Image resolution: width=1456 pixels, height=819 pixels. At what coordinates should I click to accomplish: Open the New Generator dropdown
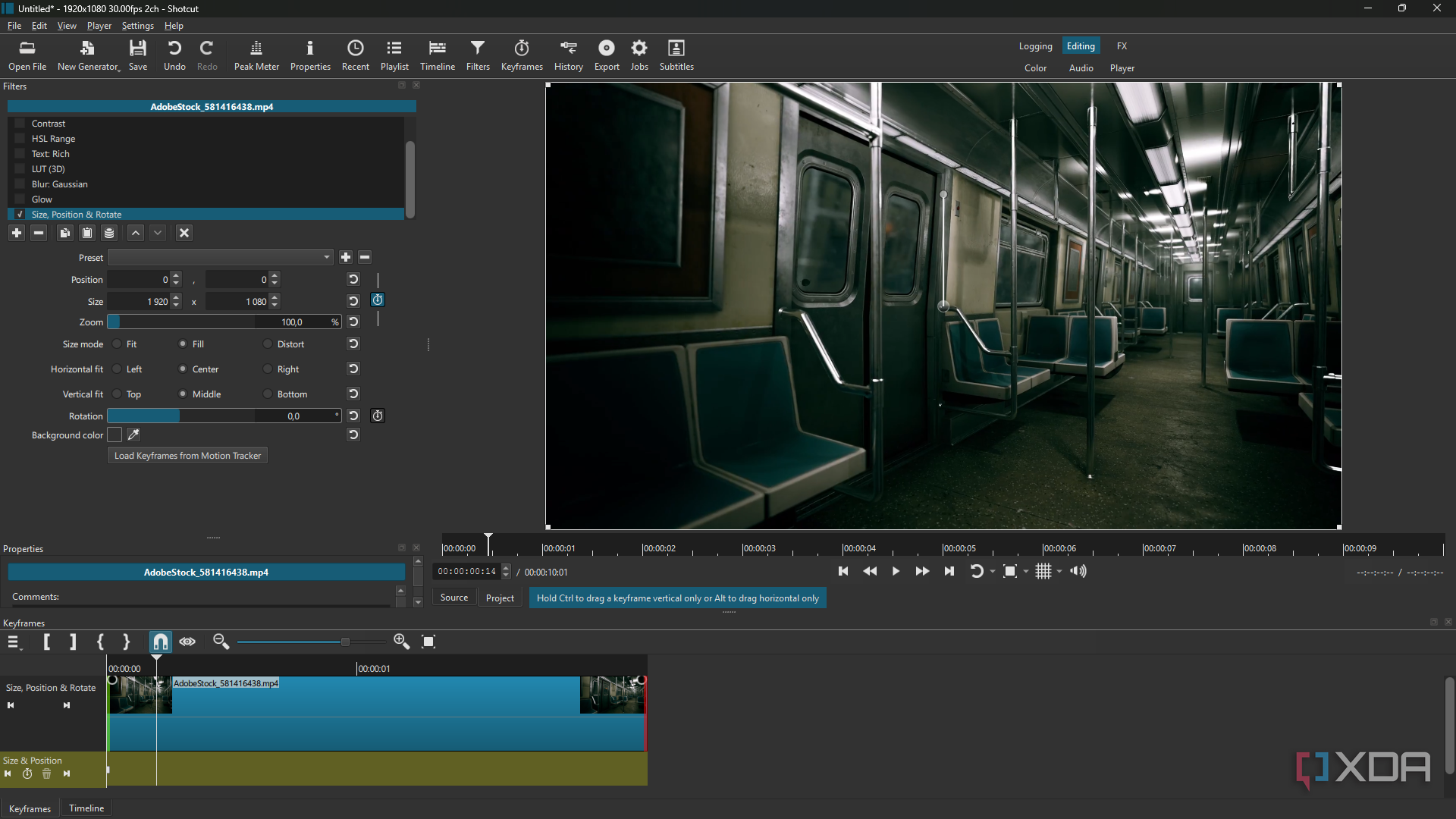click(88, 55)
